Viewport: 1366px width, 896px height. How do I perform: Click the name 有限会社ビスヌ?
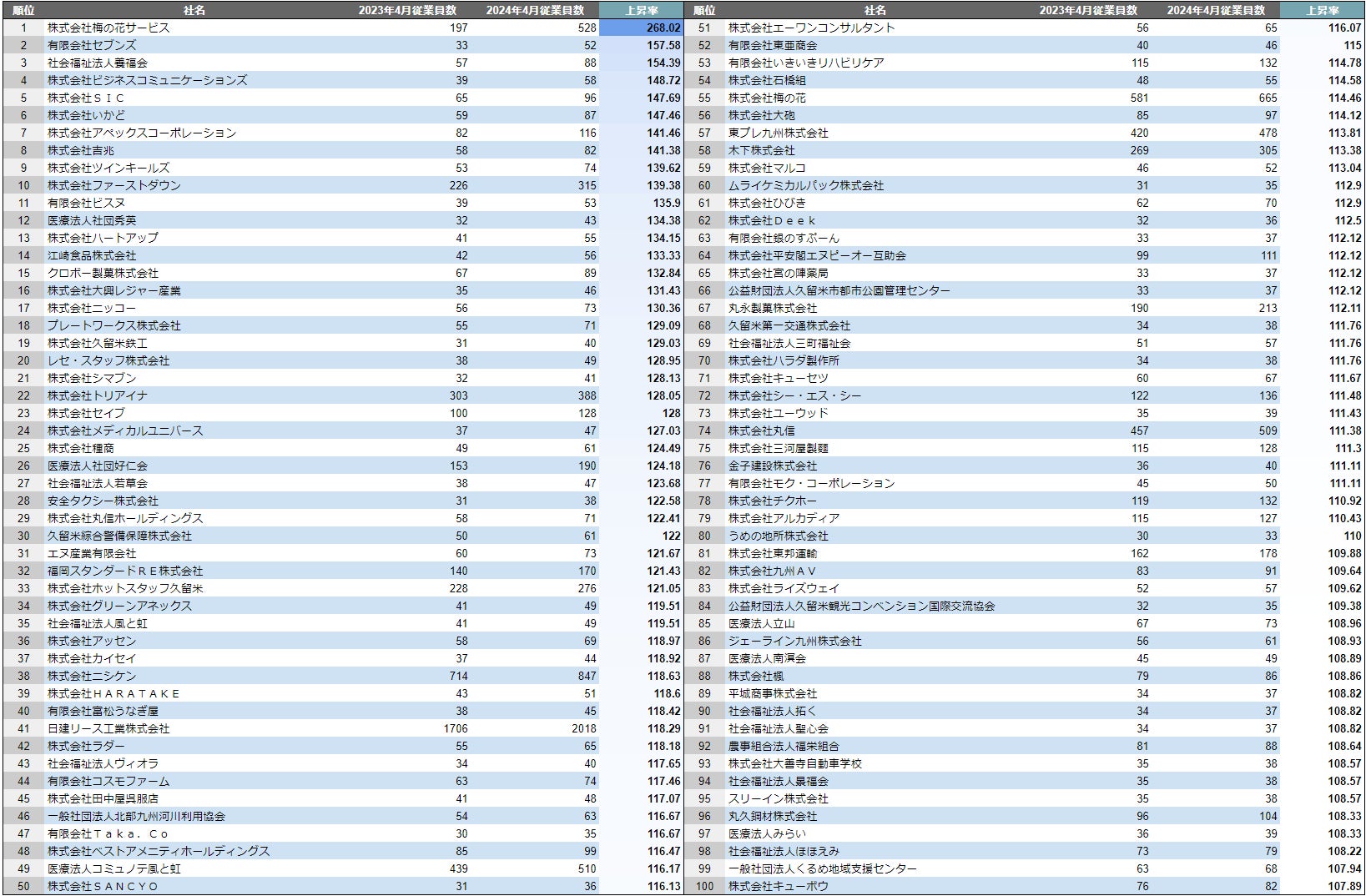[86, 203]
